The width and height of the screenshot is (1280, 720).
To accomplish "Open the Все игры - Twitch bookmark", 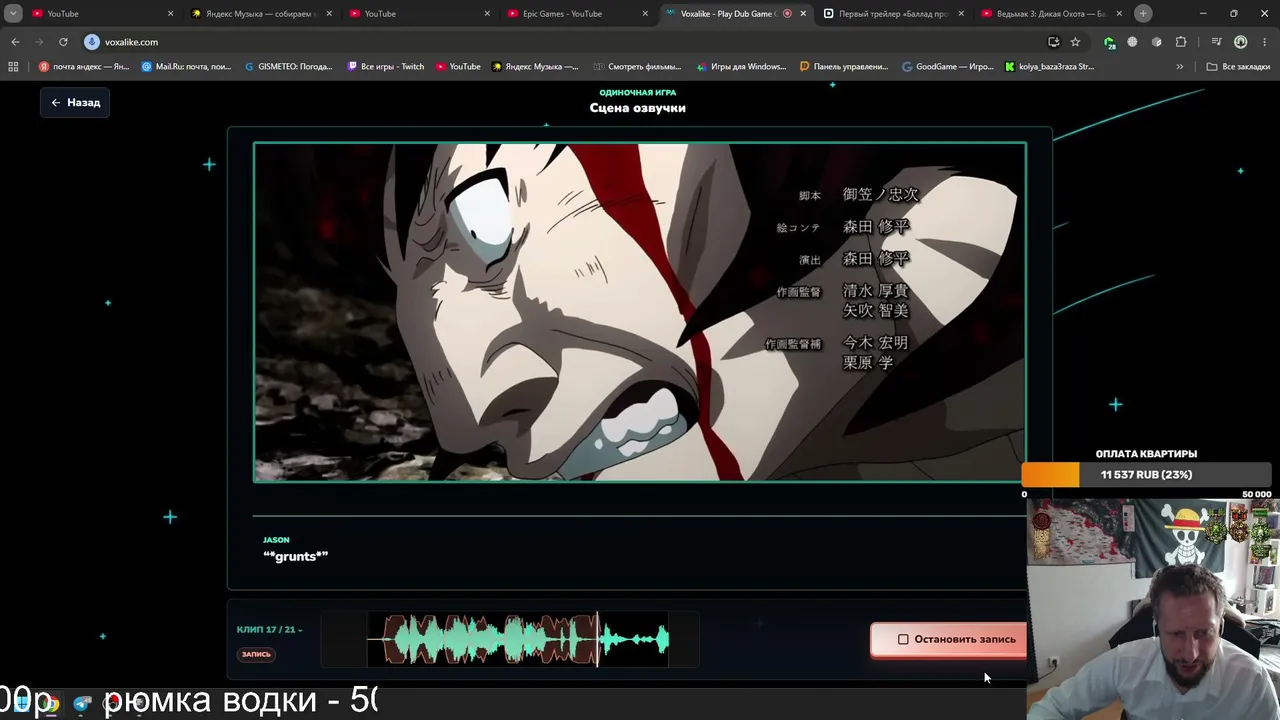I will [x=386, y=67].
